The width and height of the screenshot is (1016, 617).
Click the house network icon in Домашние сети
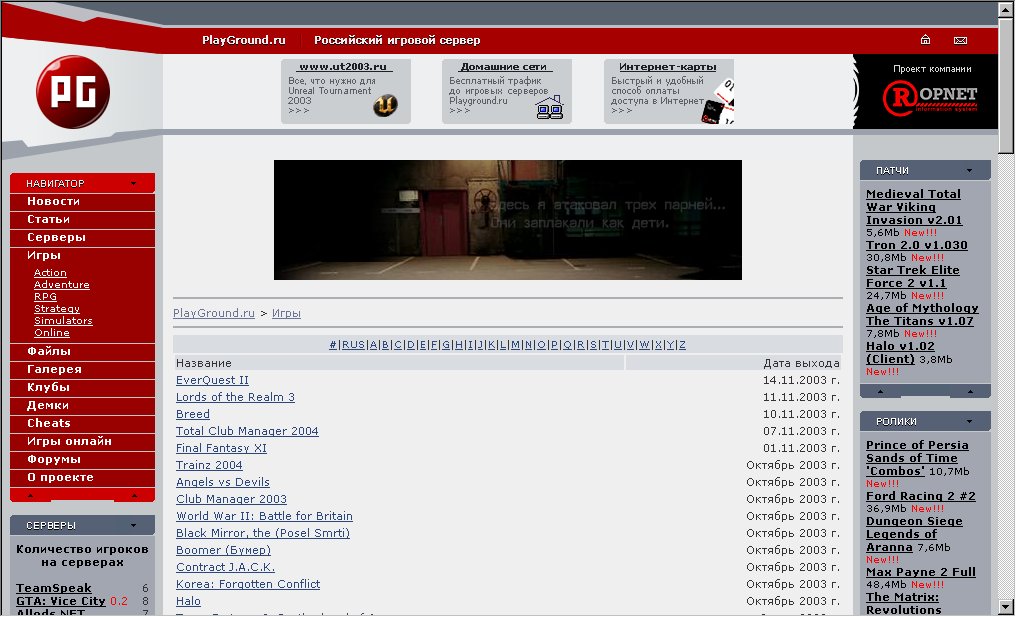click(x=549, y=108)
